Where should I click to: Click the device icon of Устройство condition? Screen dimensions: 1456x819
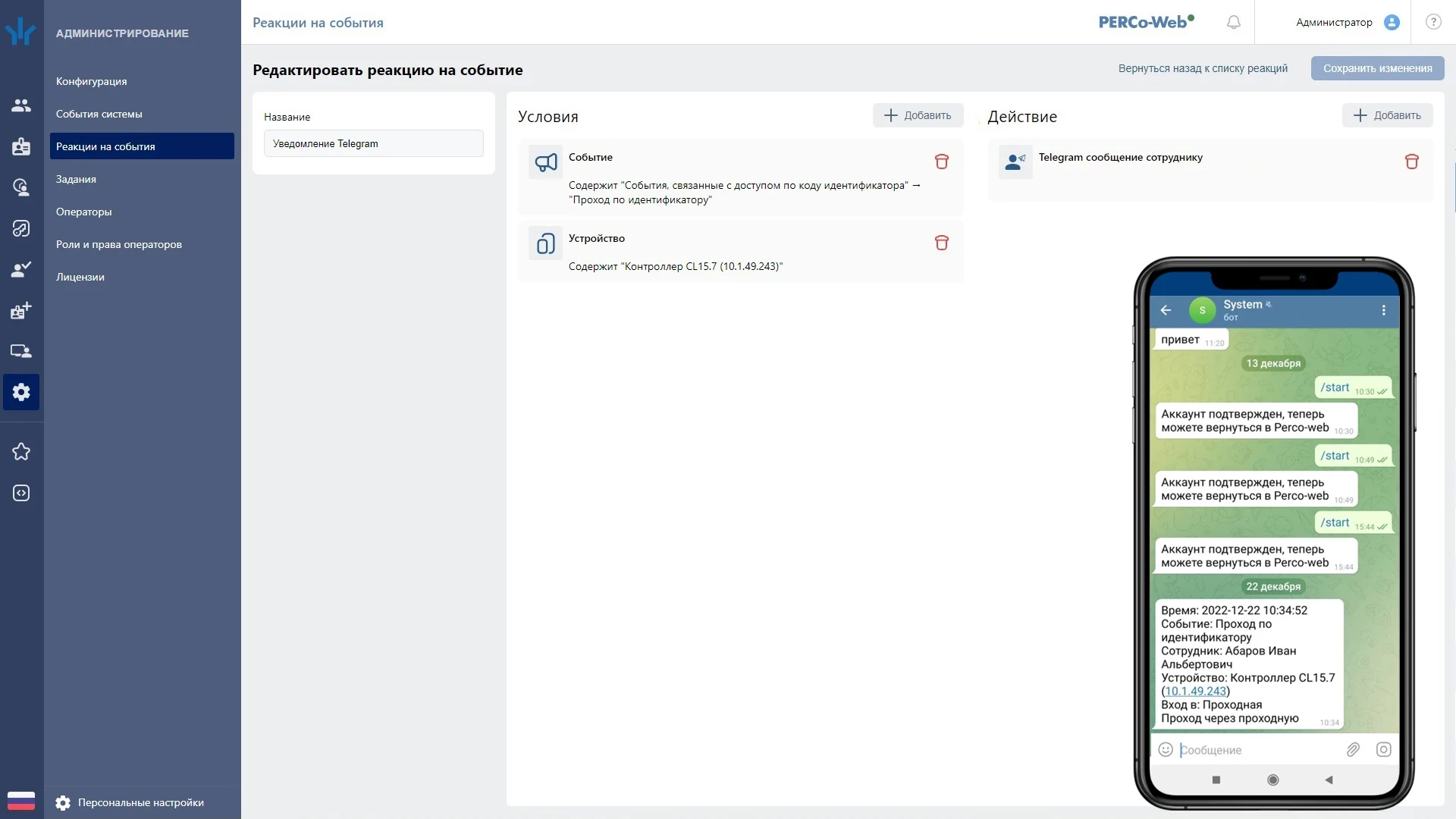point(546,243)
